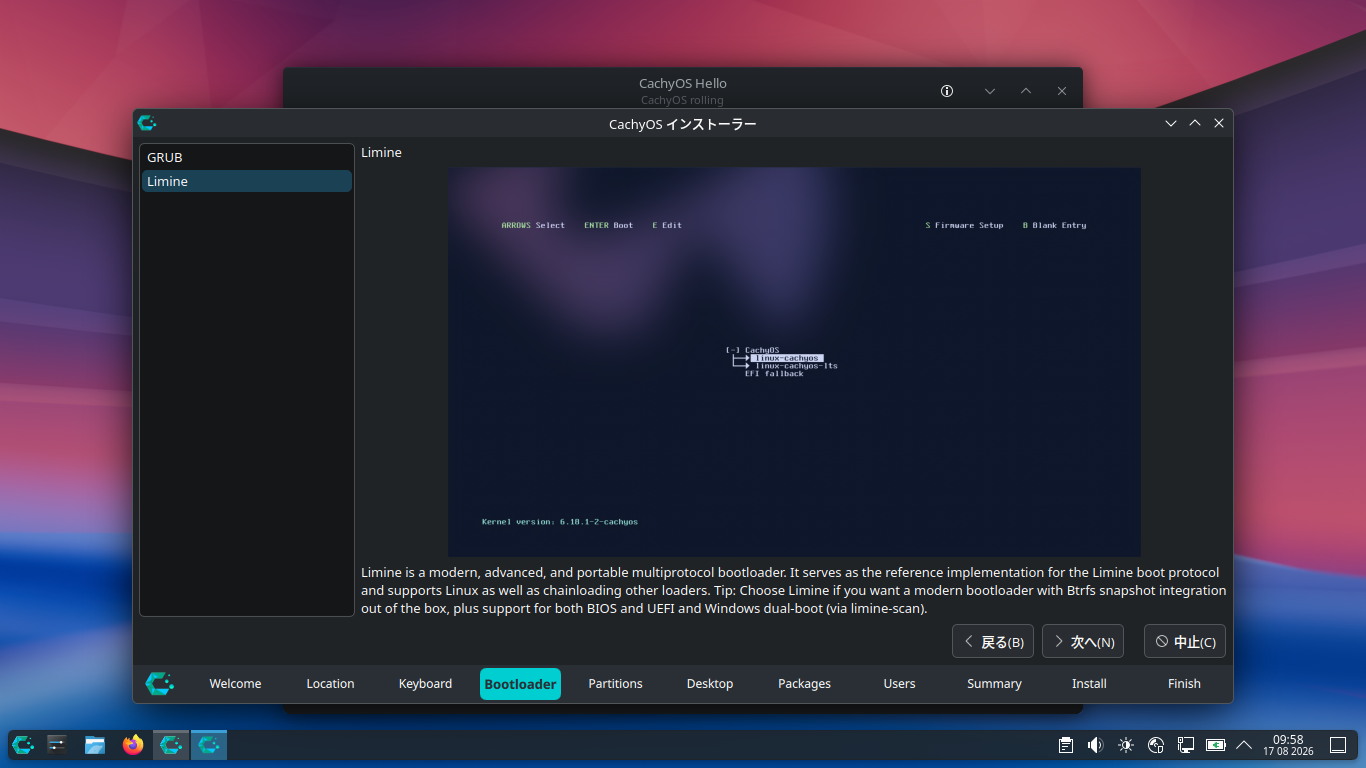Image resolution: width=1366 pixels, height=768 pixels.
Task: Go to the Install step
Action: pos(1089,684)
